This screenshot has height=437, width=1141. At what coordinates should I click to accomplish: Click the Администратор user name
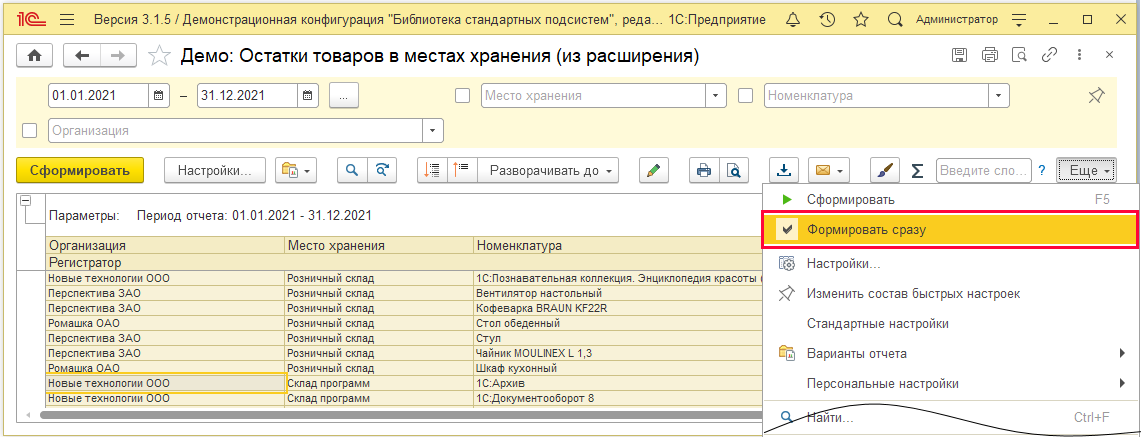coord(956,20)
